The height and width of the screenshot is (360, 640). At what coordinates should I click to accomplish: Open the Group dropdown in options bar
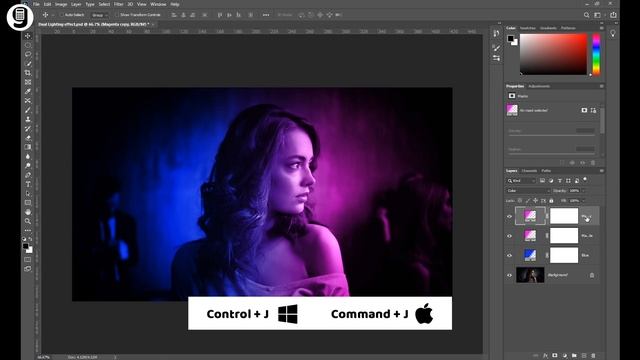click(99, 15)
